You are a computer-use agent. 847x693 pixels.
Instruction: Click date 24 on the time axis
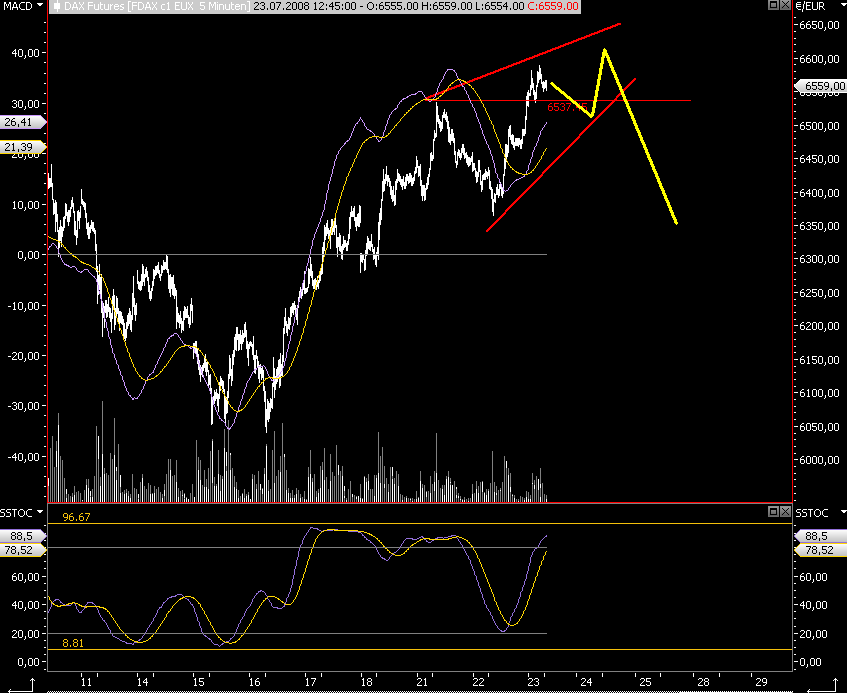(x=586, y=682)
